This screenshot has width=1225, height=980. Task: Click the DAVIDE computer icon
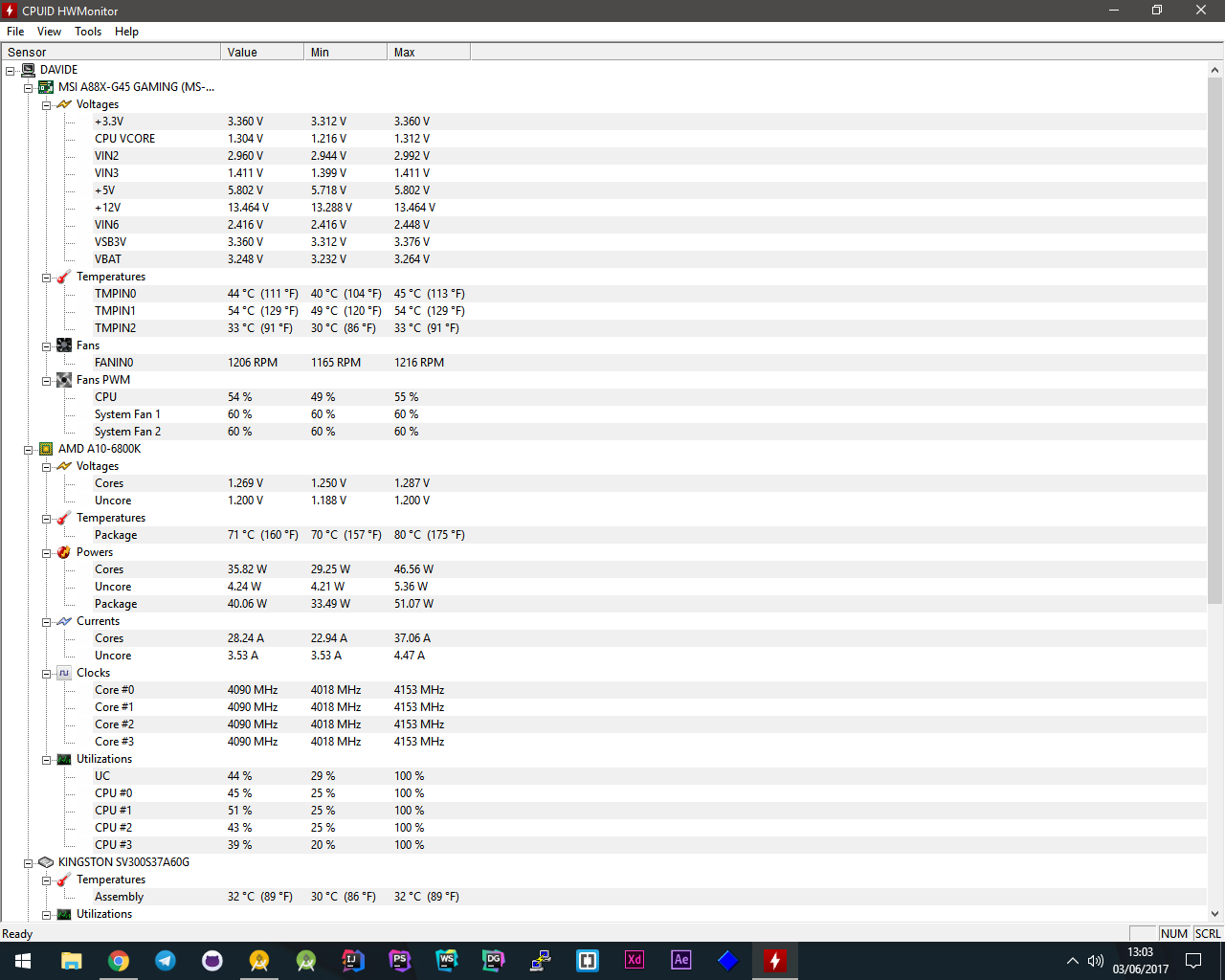click(x=28, y=70)
